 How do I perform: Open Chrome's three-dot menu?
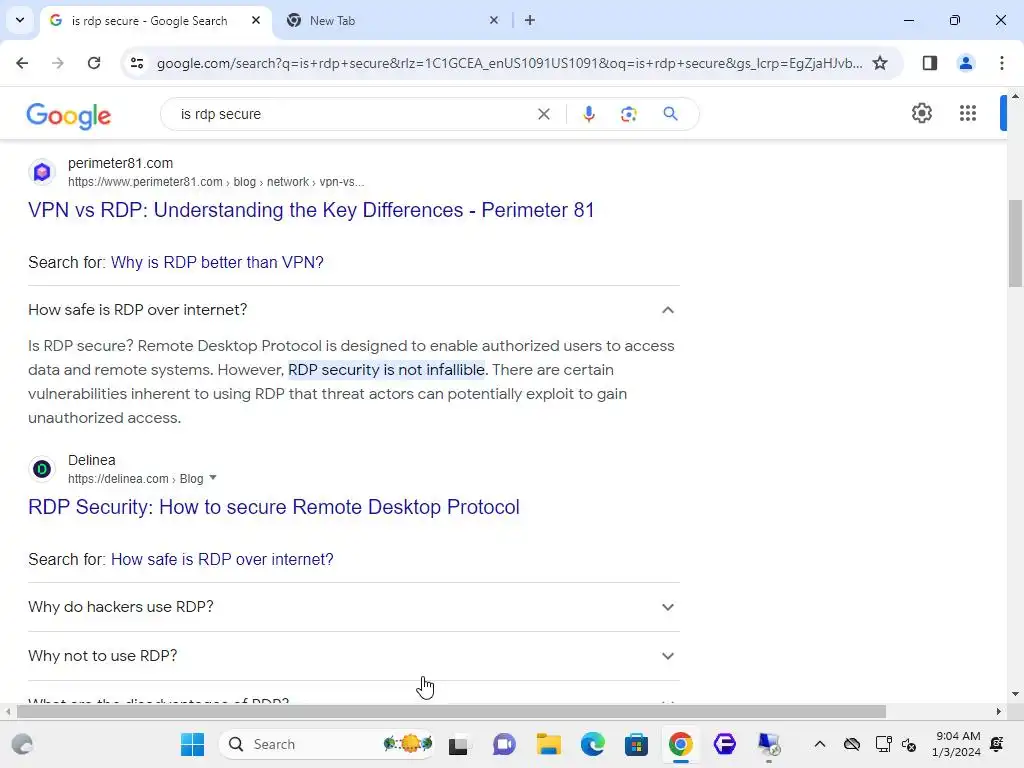[1001, 63]
